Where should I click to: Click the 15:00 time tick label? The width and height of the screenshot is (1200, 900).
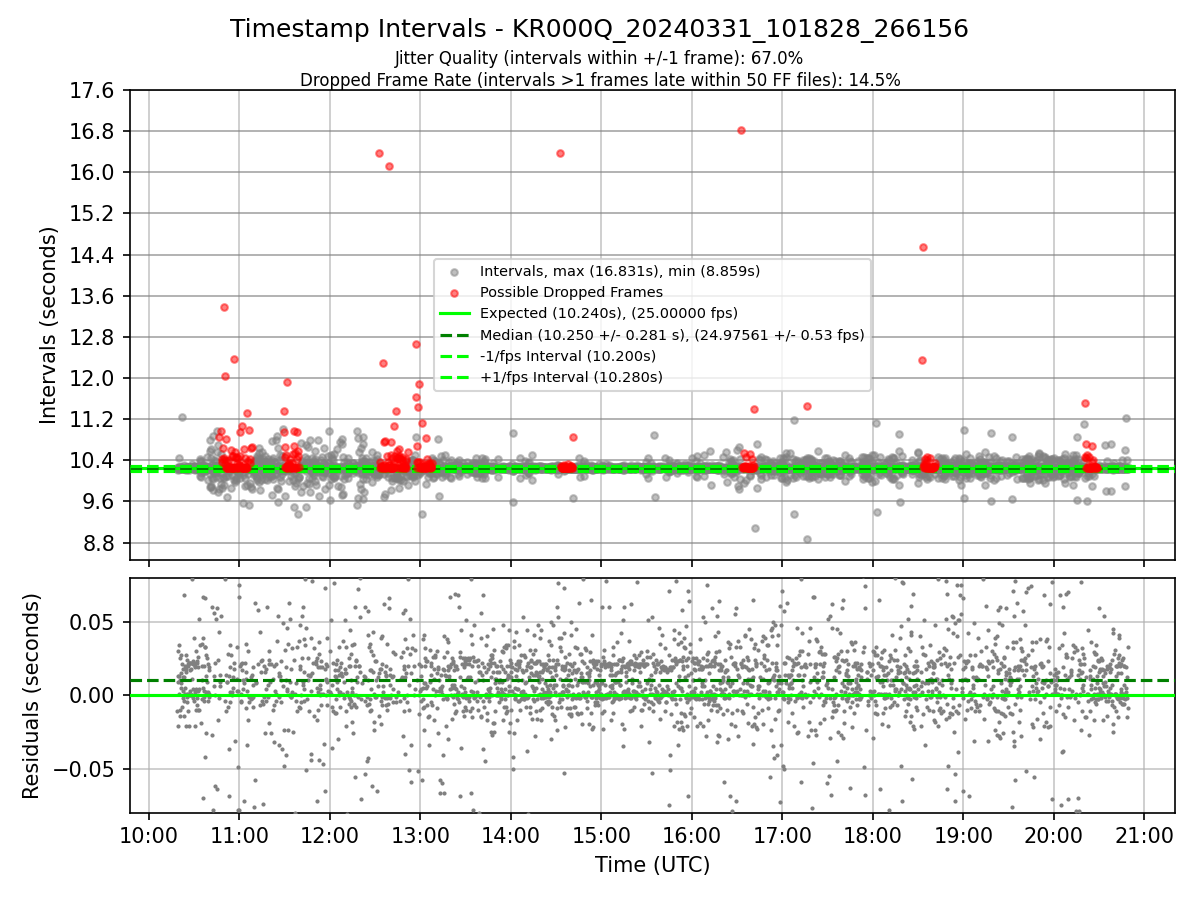pyautogui.click(x=601, y=835)
